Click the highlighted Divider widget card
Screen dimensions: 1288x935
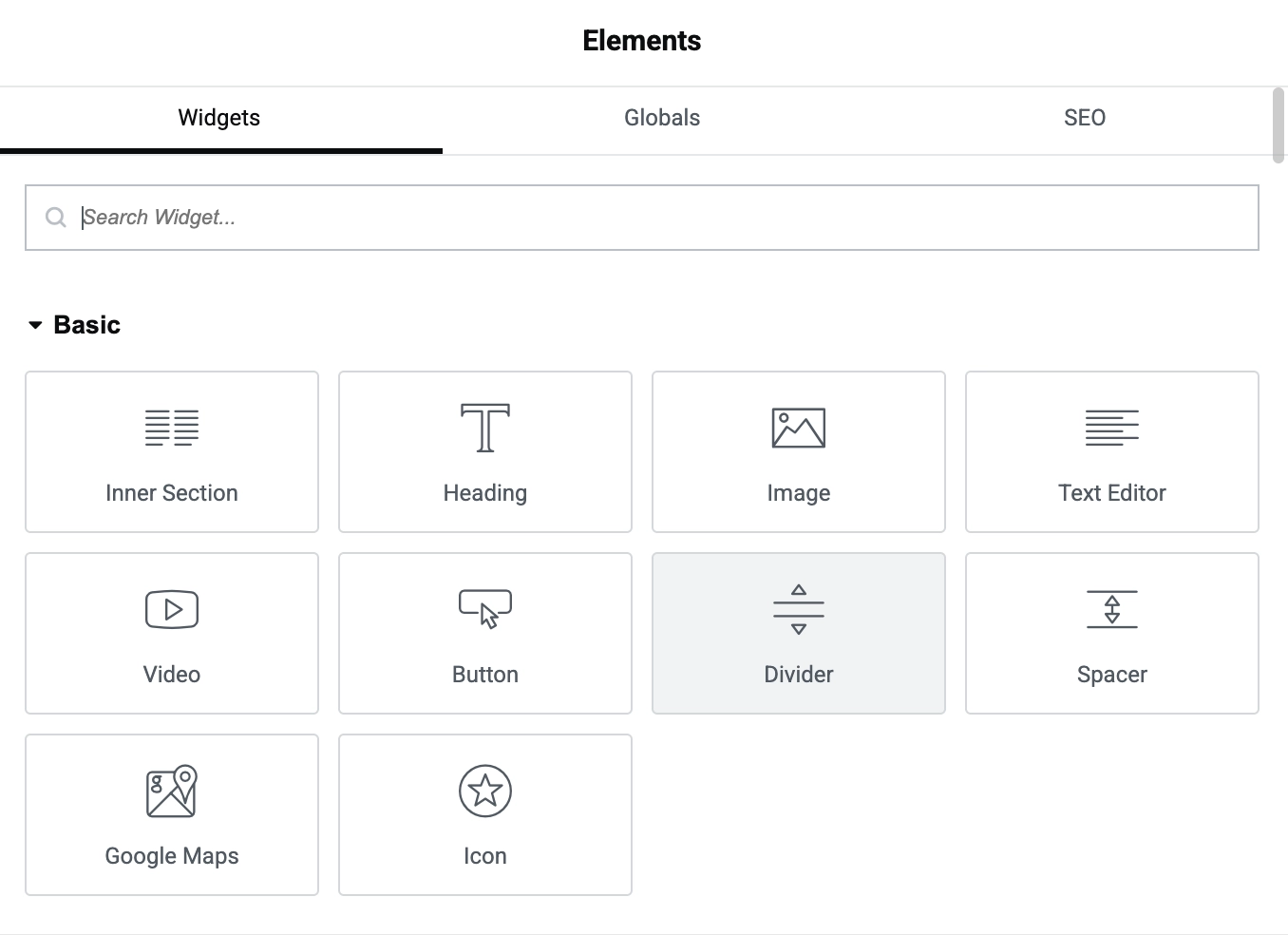(x=798, y=633)
